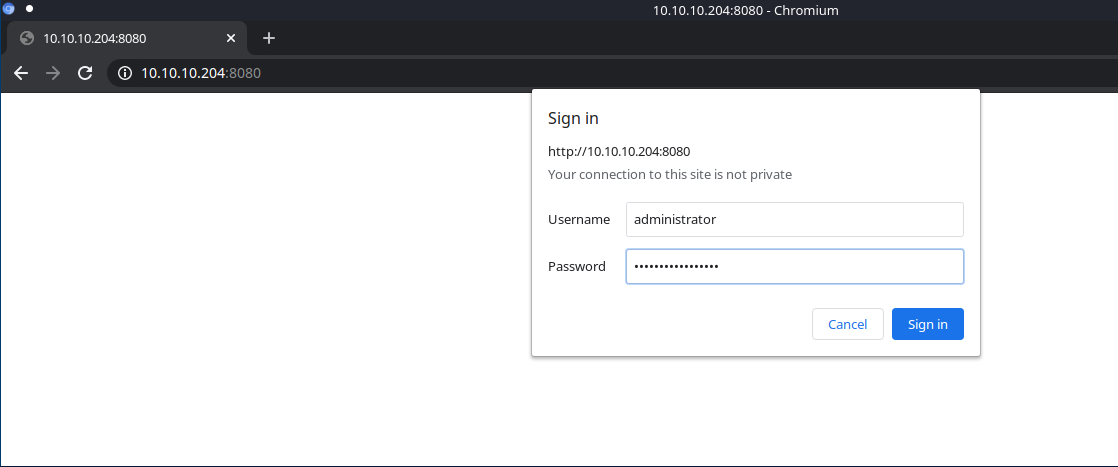Click the Username input field
The height and width of the screenshot is (467, 1118).
(794, 220)
